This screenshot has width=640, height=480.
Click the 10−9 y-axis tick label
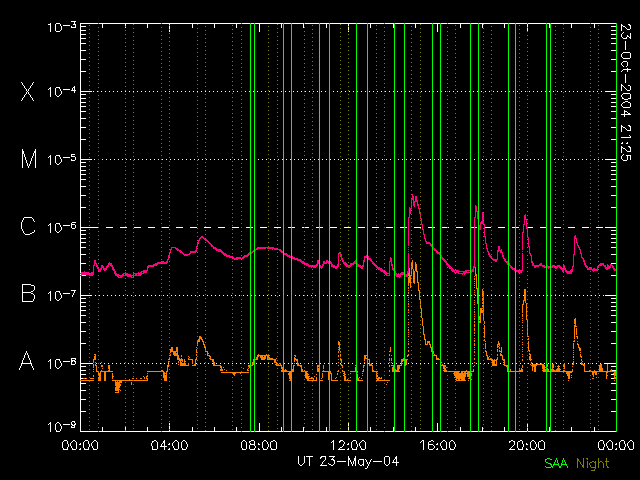click(62, 427)
